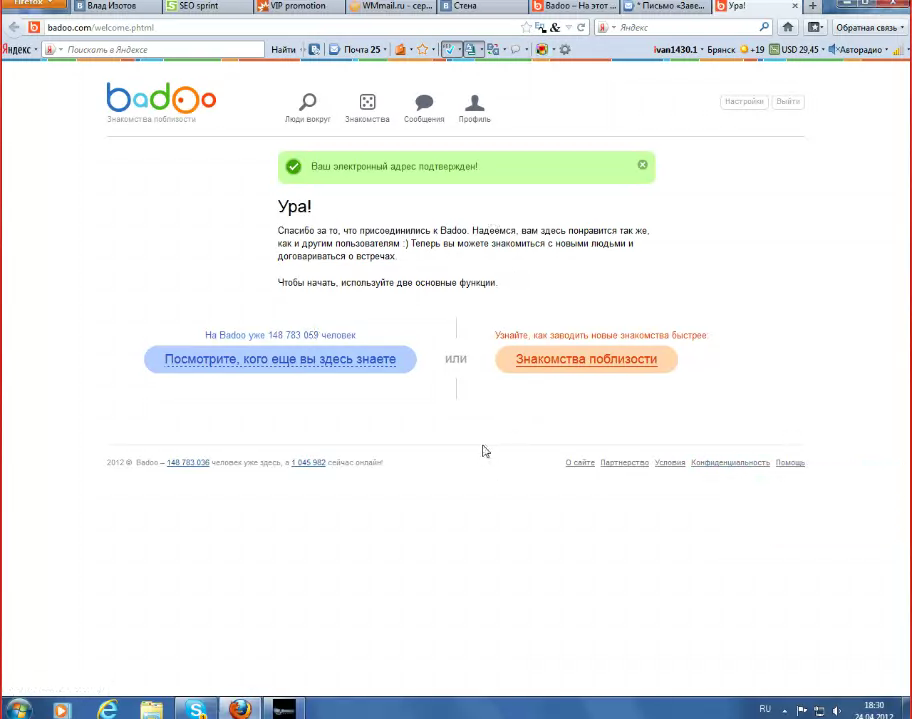Viewport: 912px width, 720px height.
Task: Click Настройки button
Action: click(744, 102)
